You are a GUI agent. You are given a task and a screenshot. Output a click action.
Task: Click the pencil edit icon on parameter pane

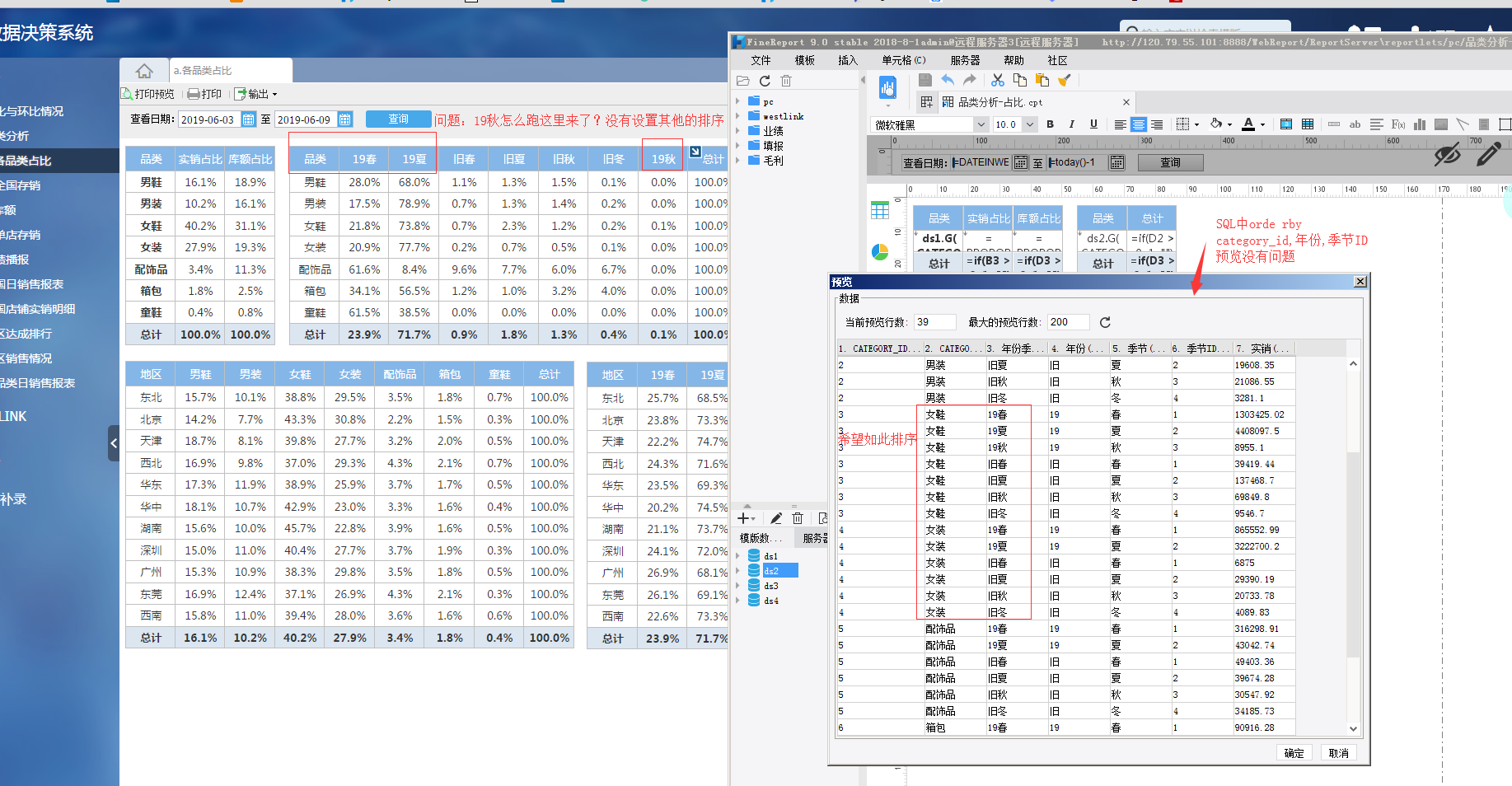click(1489, 153)
